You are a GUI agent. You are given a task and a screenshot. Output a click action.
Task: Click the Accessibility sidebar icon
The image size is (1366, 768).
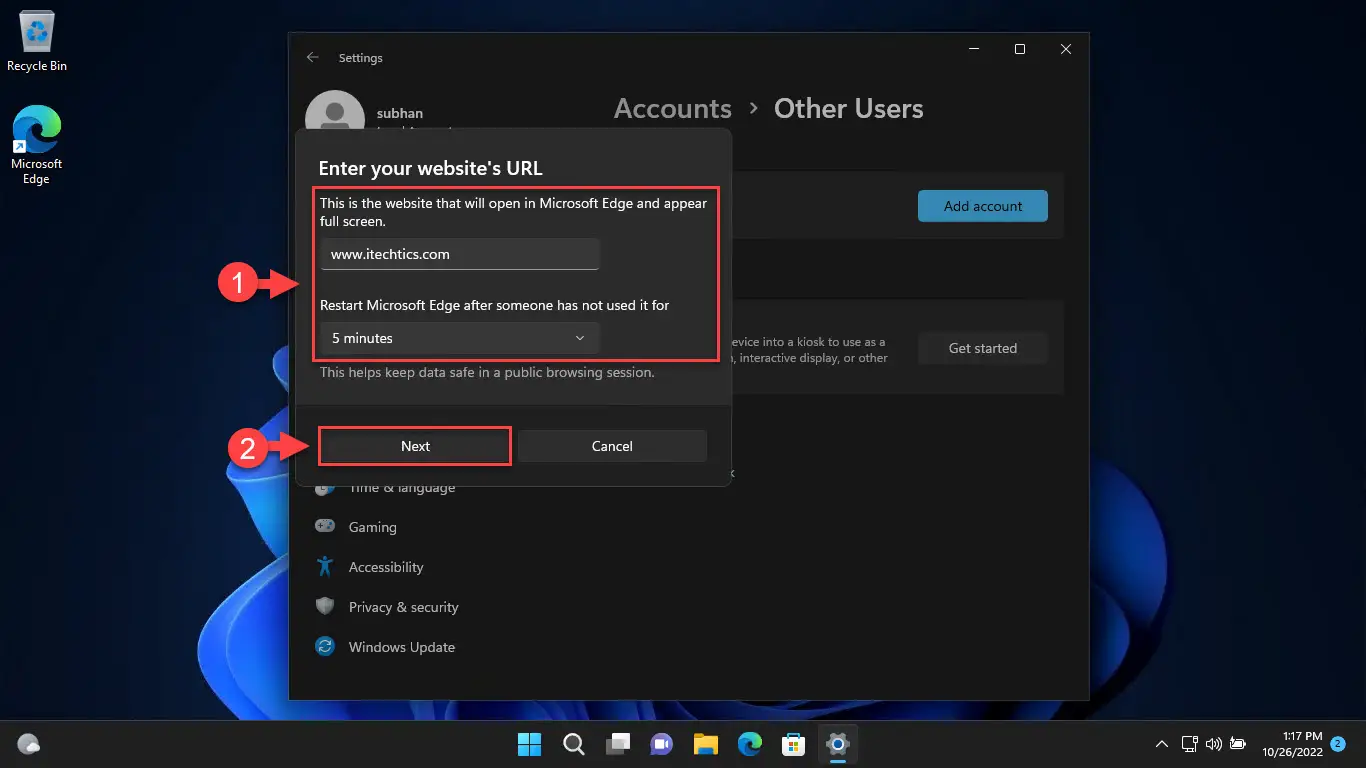tap(325, 566)
